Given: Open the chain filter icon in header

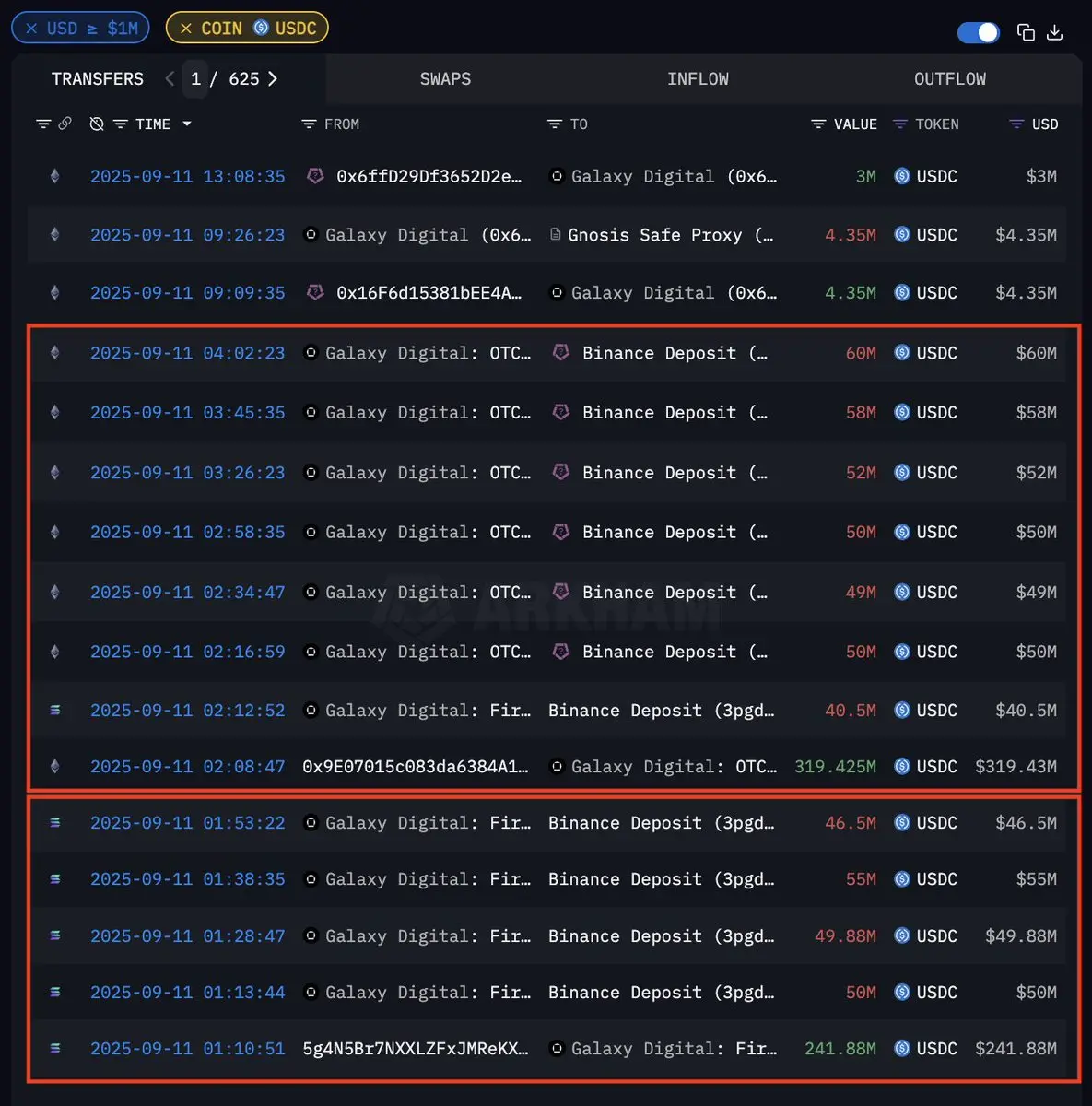Looking at the screenshot, I should [x=43, y=124].
